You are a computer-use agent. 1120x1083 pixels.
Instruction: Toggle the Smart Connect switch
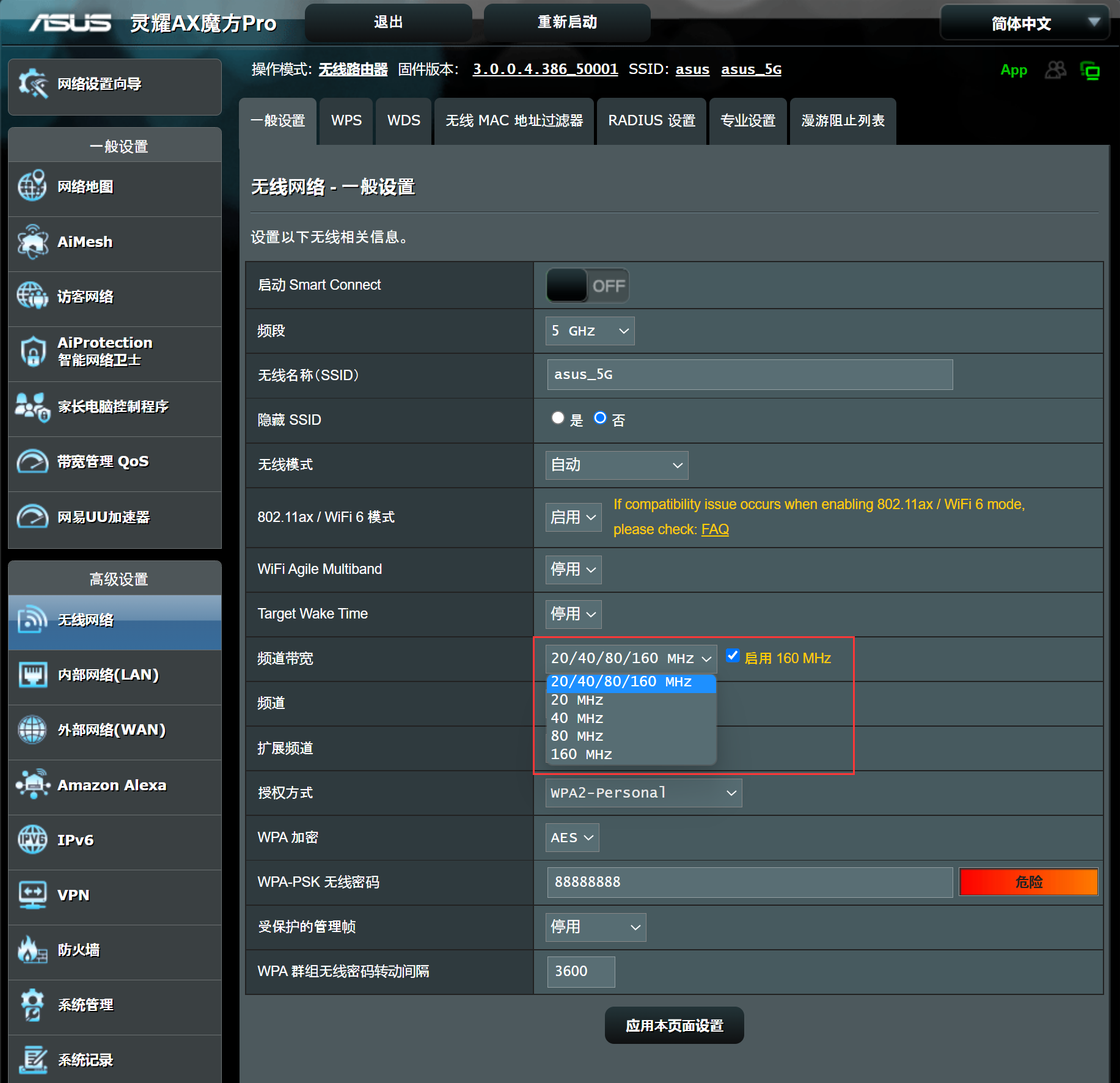tap(587, 285)
